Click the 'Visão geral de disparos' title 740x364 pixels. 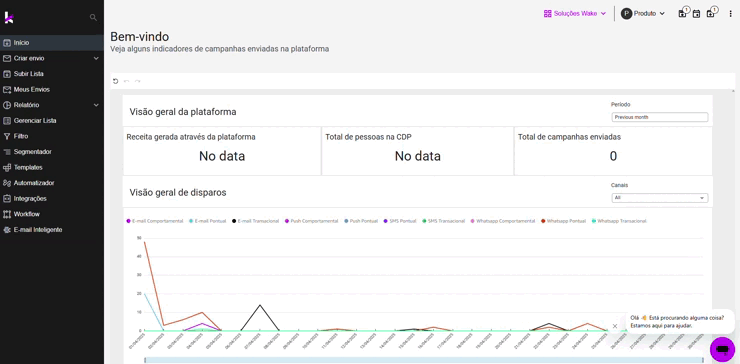point(178,193)
